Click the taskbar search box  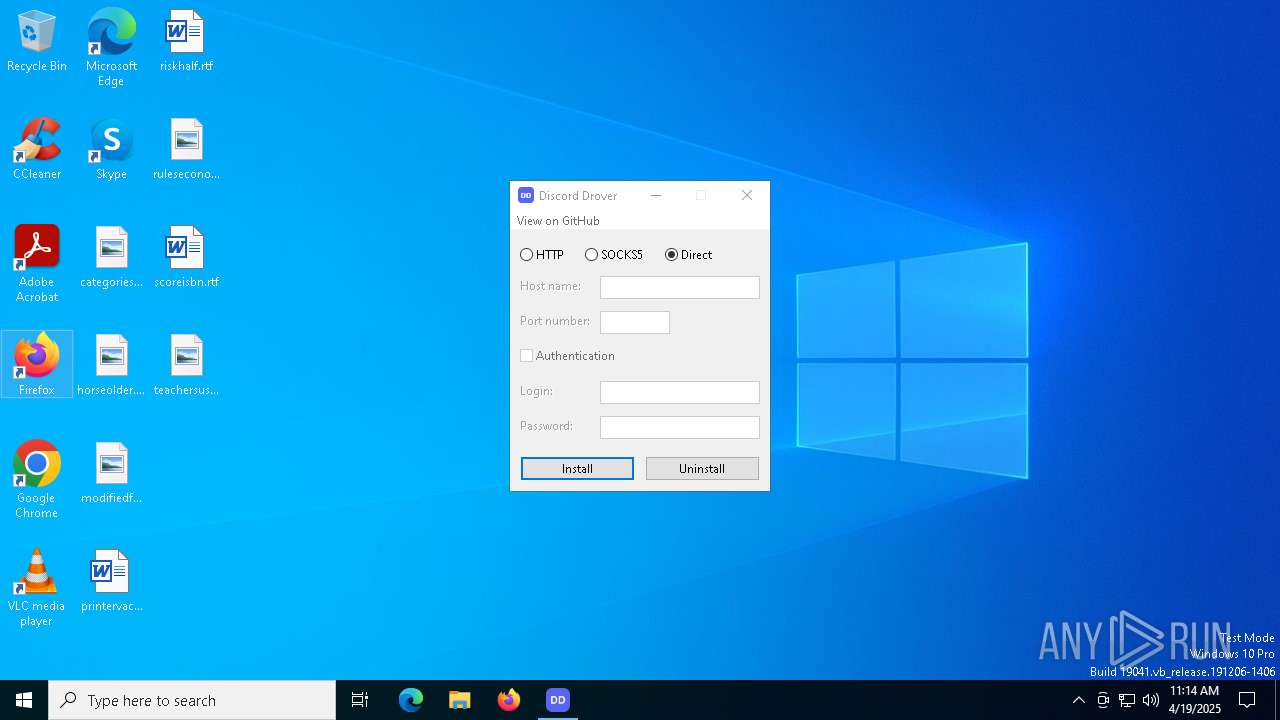pyautogui.click(x=192, y=700)
